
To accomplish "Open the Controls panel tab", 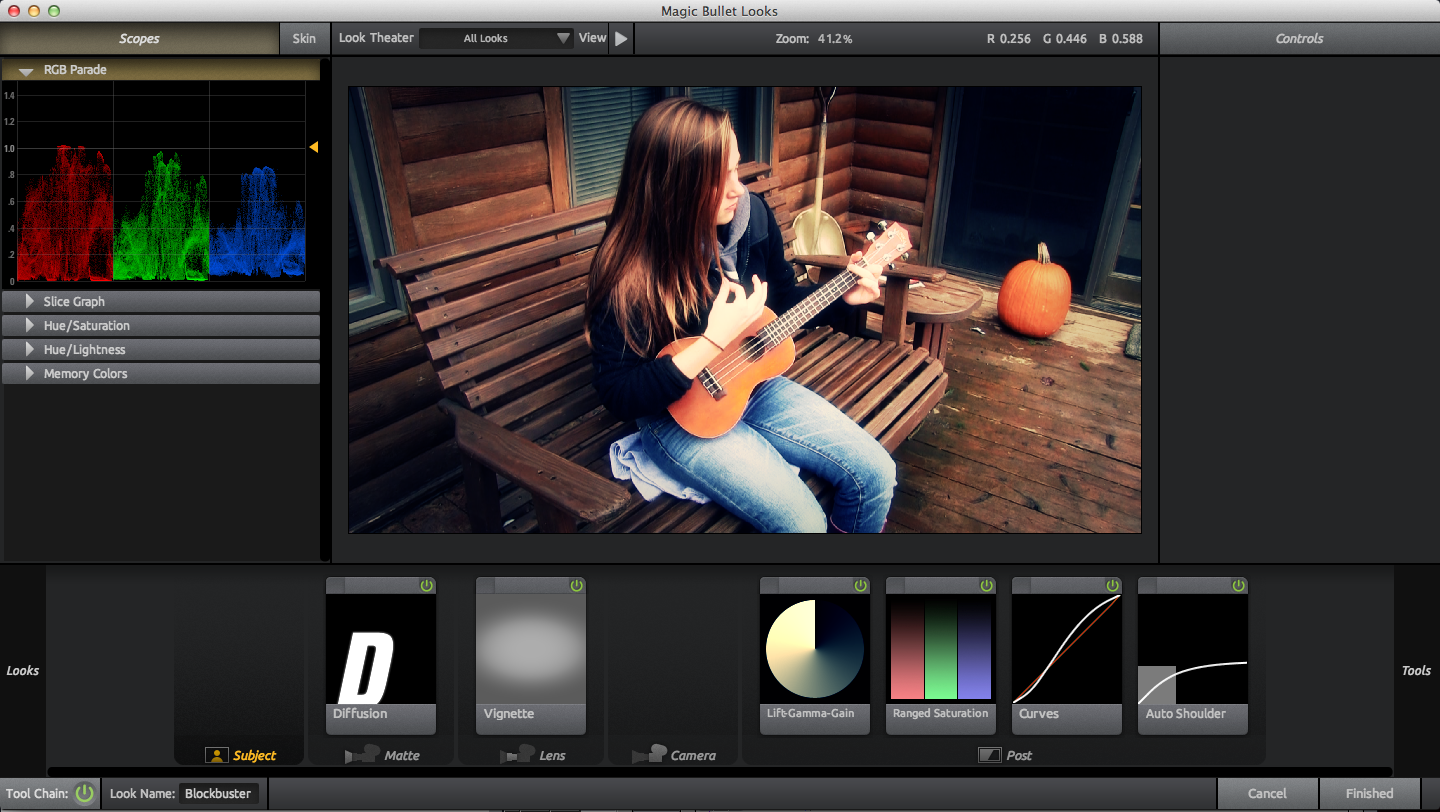I will pos(1299,38).
